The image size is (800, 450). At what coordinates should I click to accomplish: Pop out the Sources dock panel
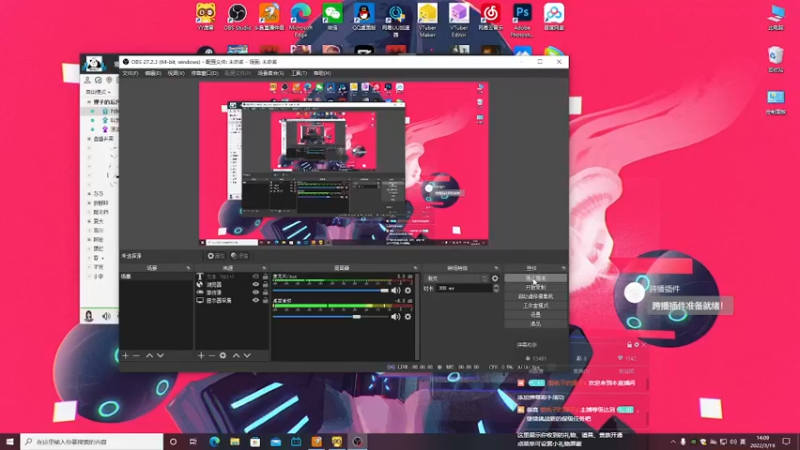tap(264, 268)
